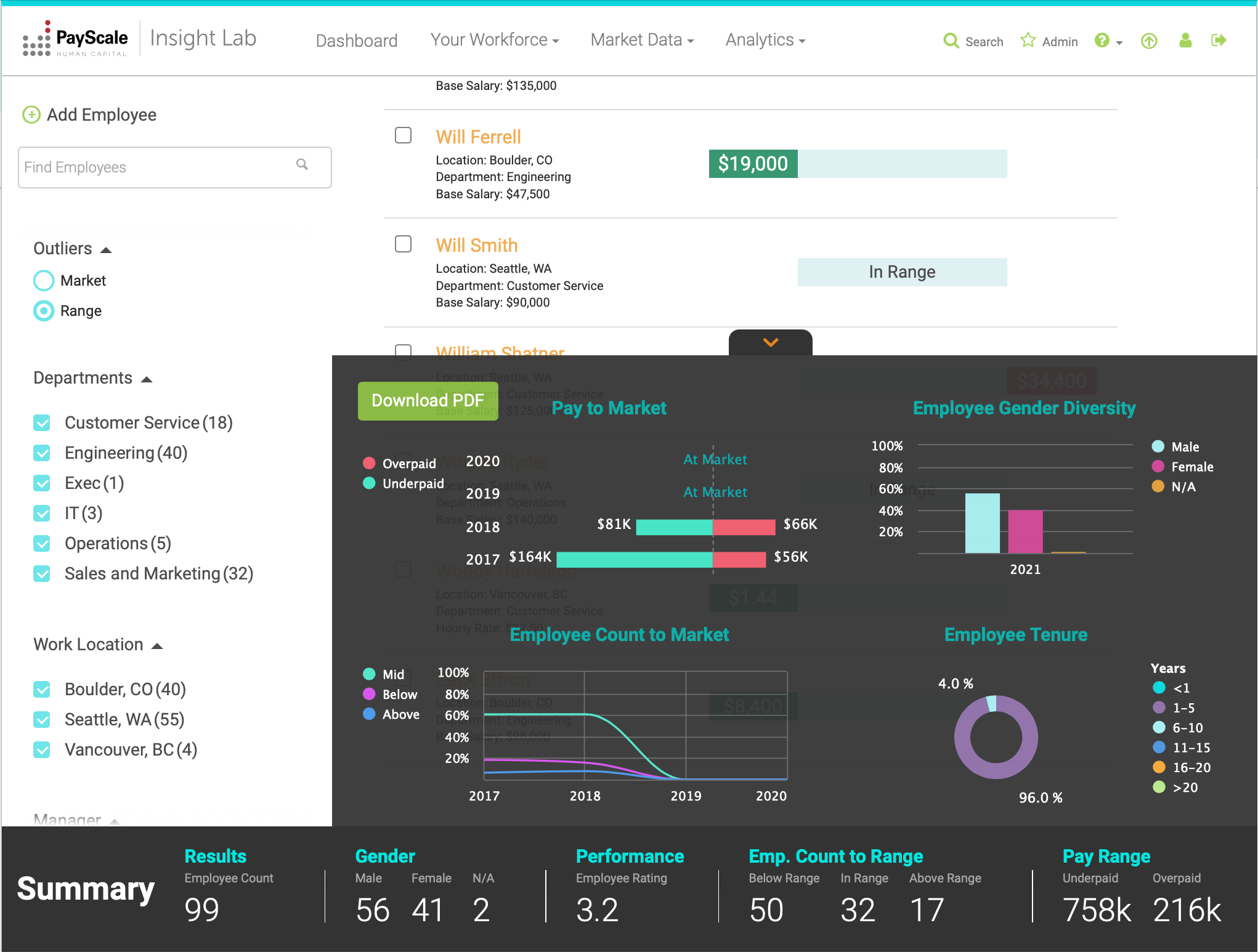Click the Admin star icon
This screenshot has width=1258, height=952.
pos(1028,41)
